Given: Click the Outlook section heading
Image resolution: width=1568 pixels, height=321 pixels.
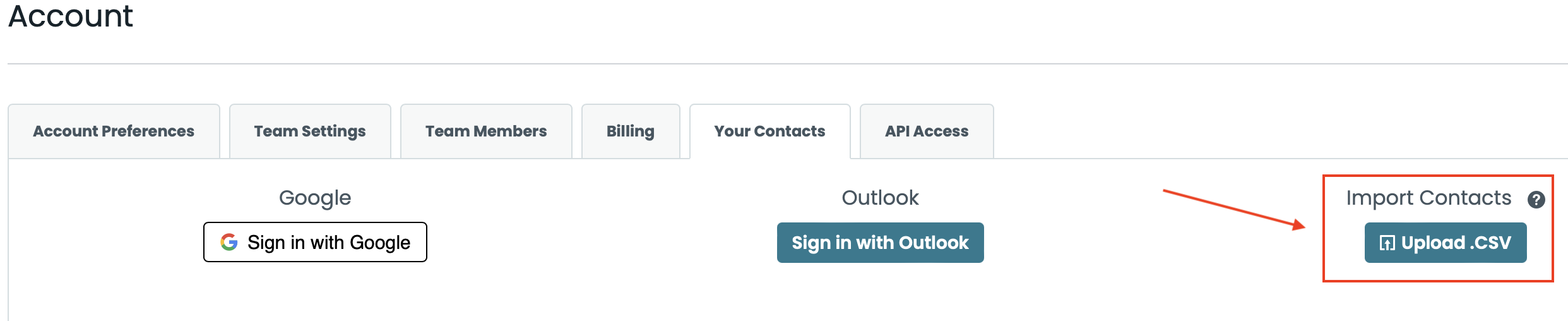Looking at the screenshot, I should click(x=880, y=198).
